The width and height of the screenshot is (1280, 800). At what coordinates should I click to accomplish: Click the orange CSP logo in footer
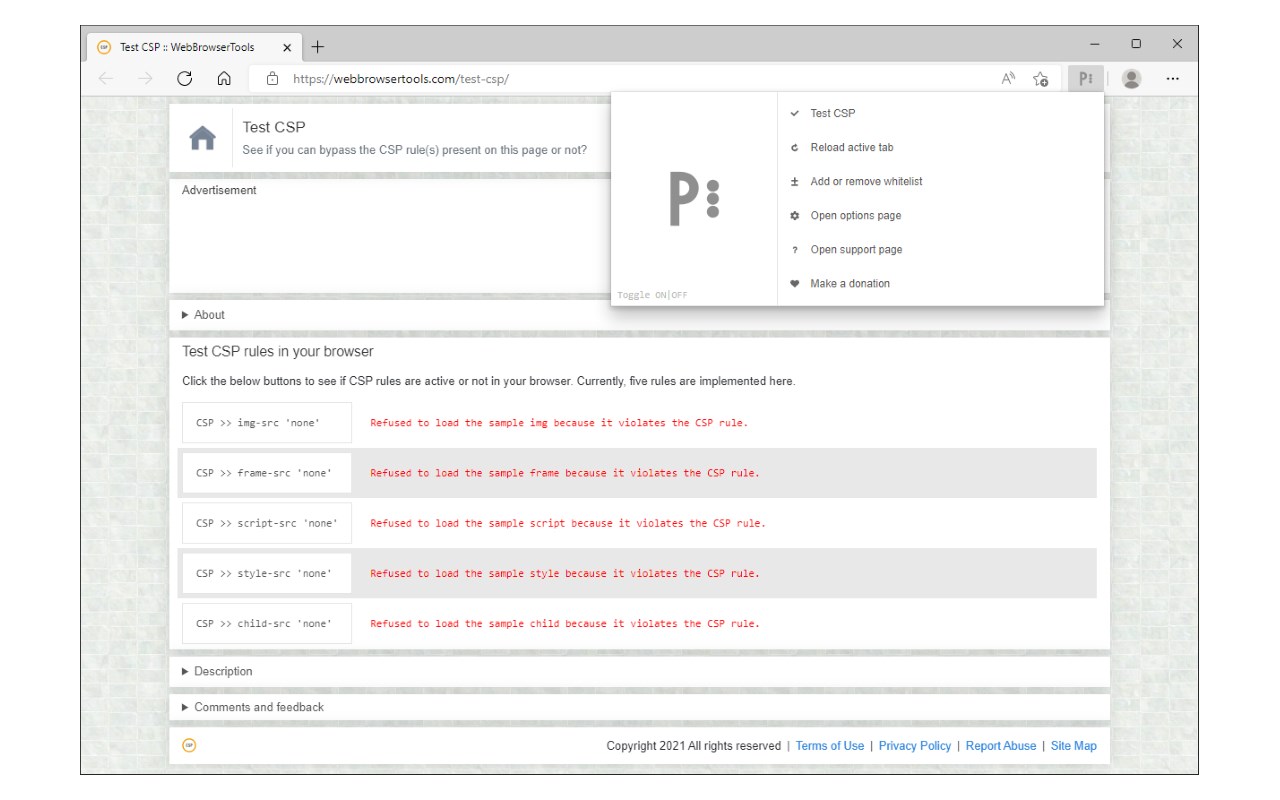point(189,745)
